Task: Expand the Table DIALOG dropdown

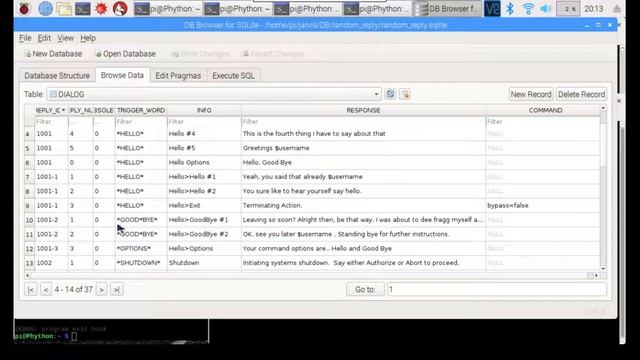Action: coord(214,94)
